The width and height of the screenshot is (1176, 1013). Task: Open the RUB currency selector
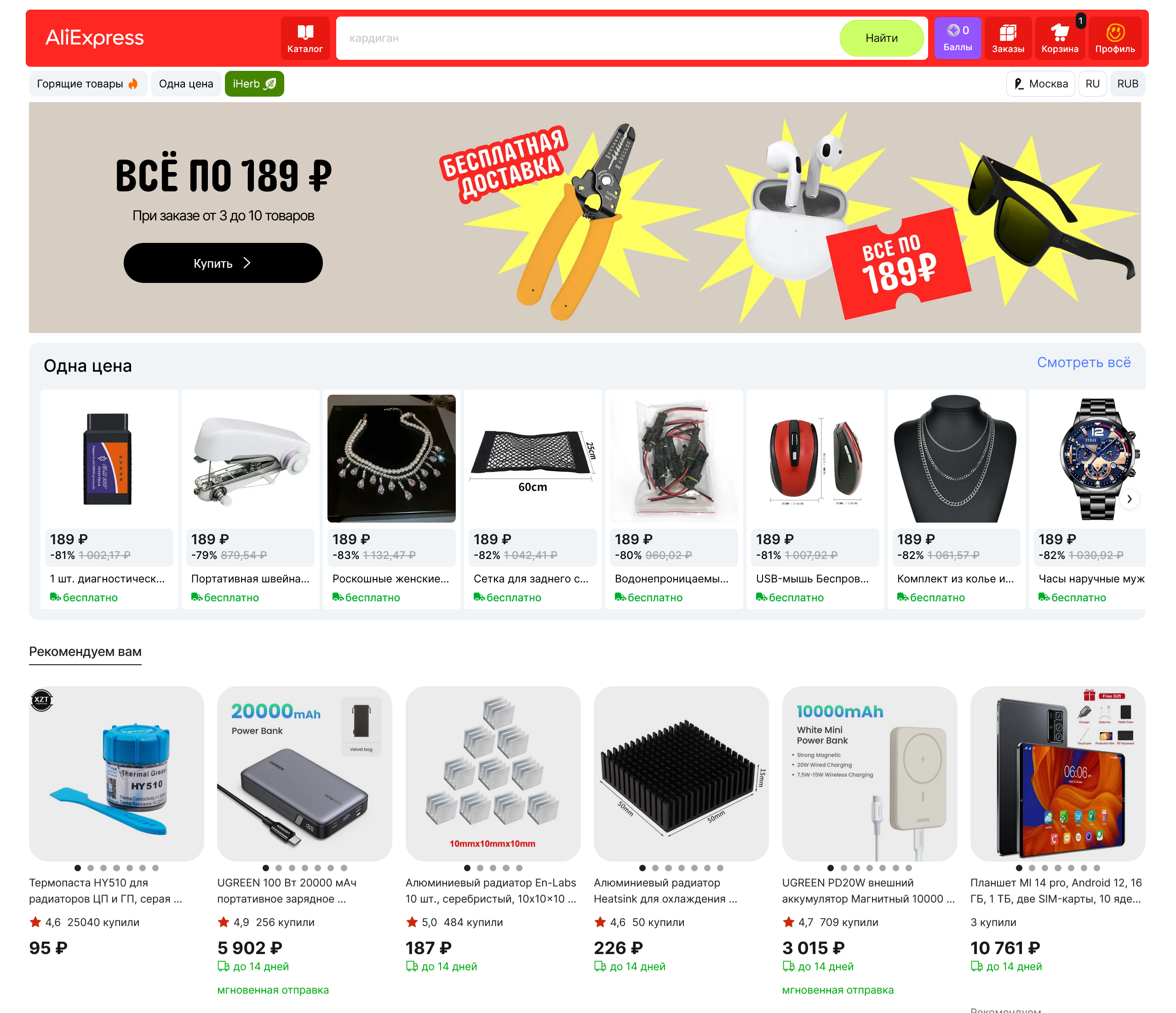(x=1128, y=83)
